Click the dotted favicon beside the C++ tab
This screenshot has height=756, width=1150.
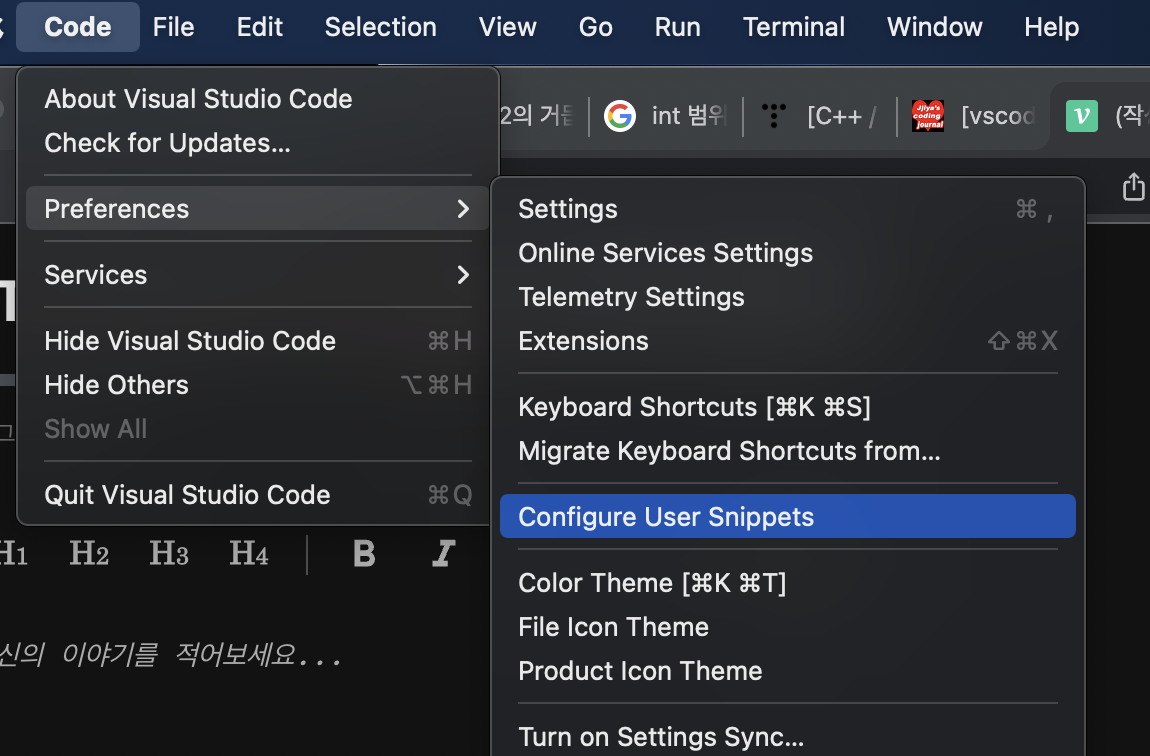[x=773, y=116]
